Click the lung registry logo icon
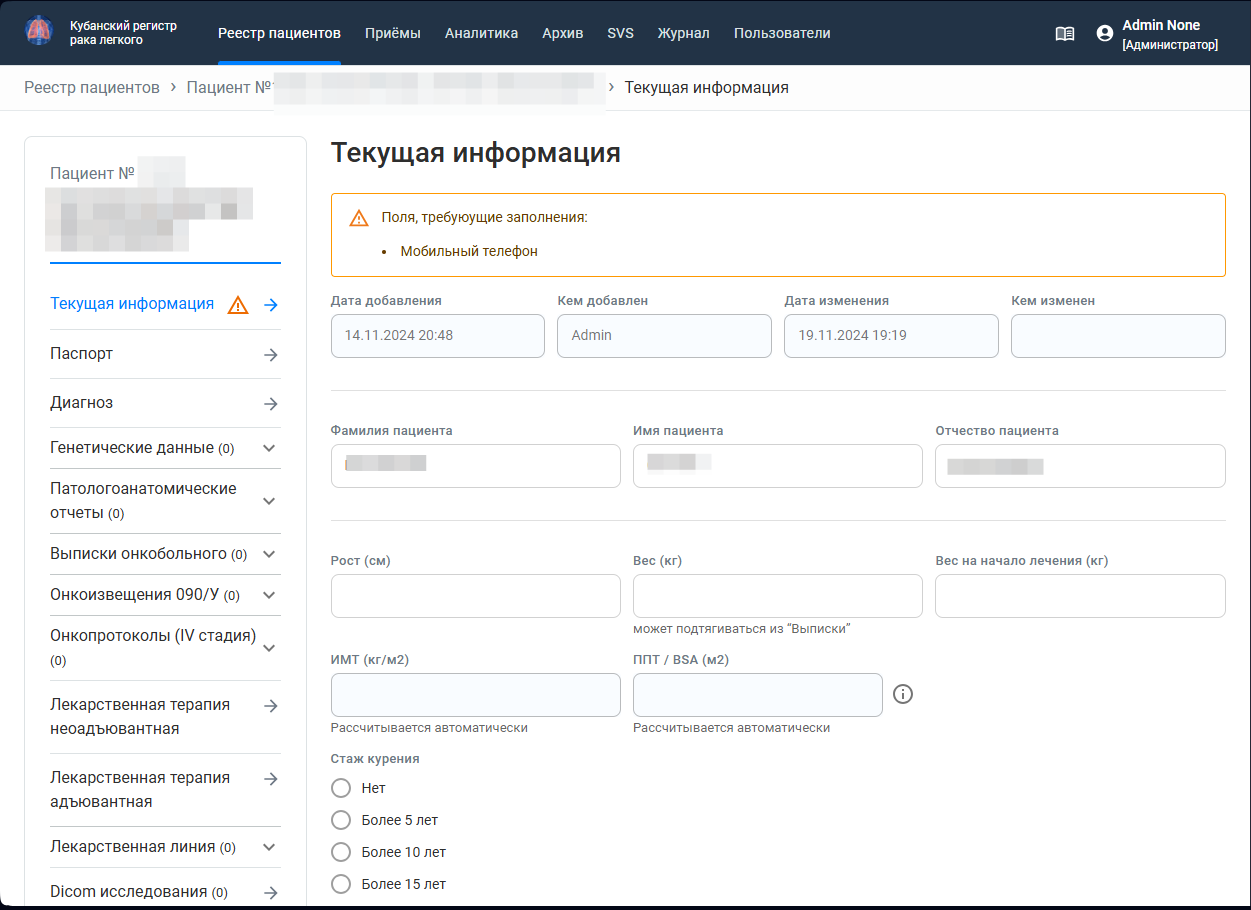This screenshot has height=910, width=1251. click(39, 31)
